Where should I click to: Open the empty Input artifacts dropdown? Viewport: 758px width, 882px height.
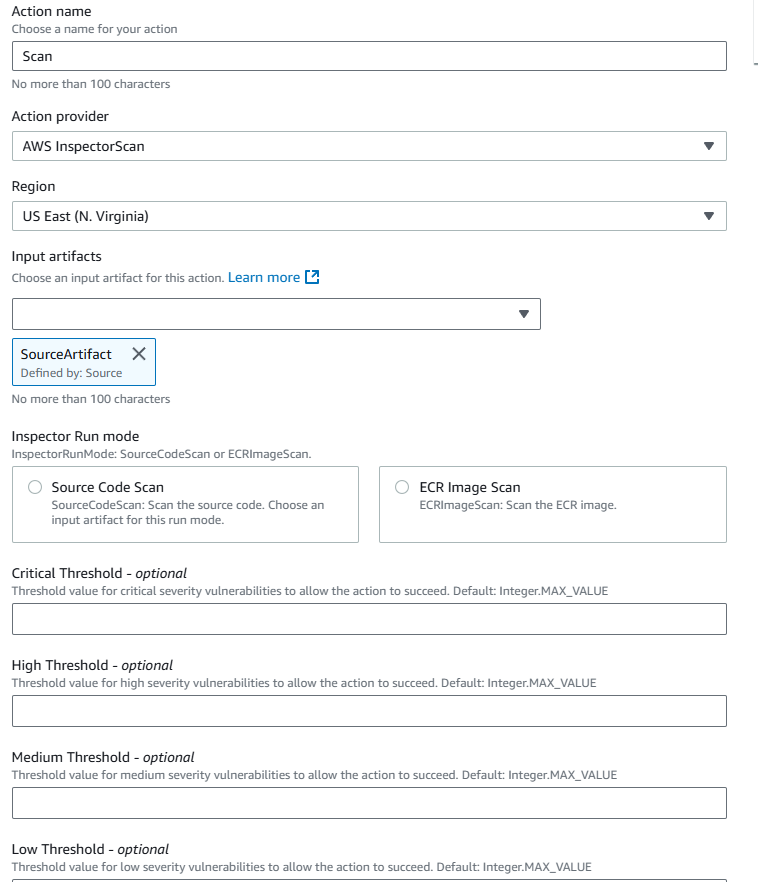[x=276, y=313]
